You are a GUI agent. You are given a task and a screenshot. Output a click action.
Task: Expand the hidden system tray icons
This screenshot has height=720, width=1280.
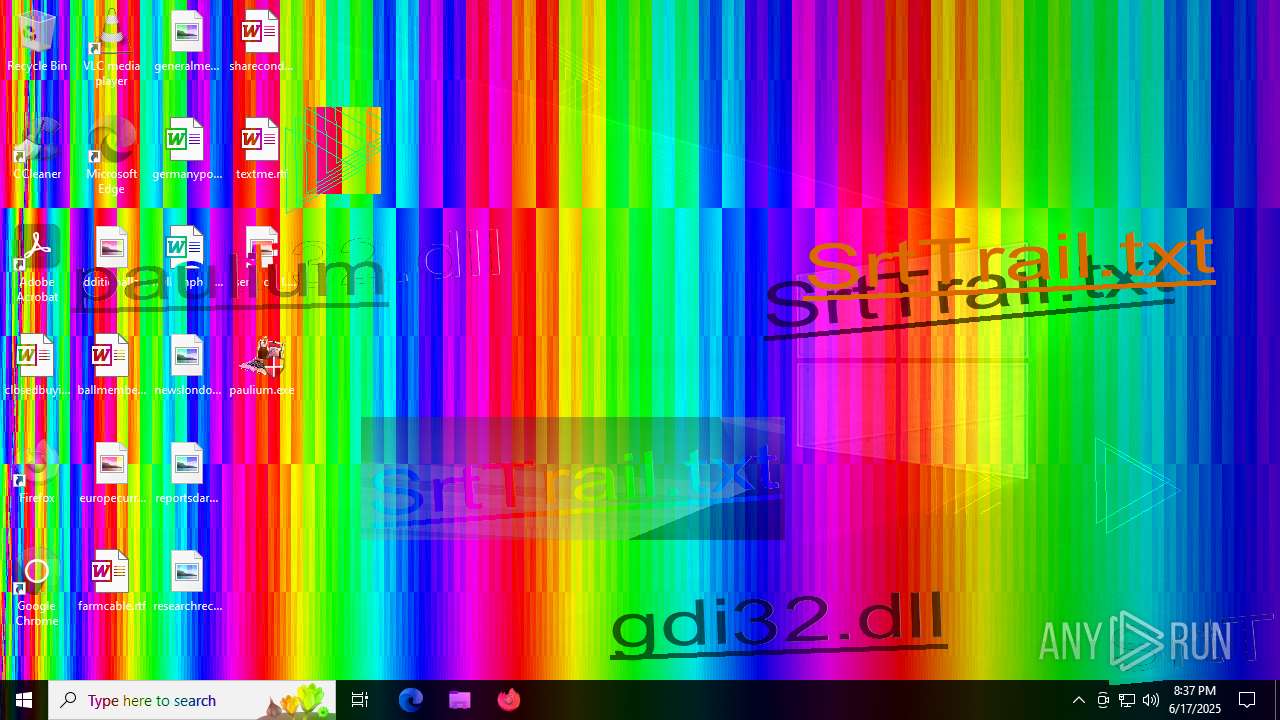pos(1078,700)
